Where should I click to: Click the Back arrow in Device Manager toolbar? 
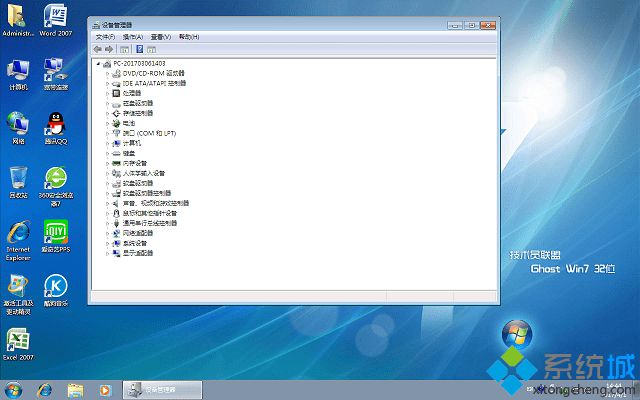pyautogui.click(x=98, y=49)
